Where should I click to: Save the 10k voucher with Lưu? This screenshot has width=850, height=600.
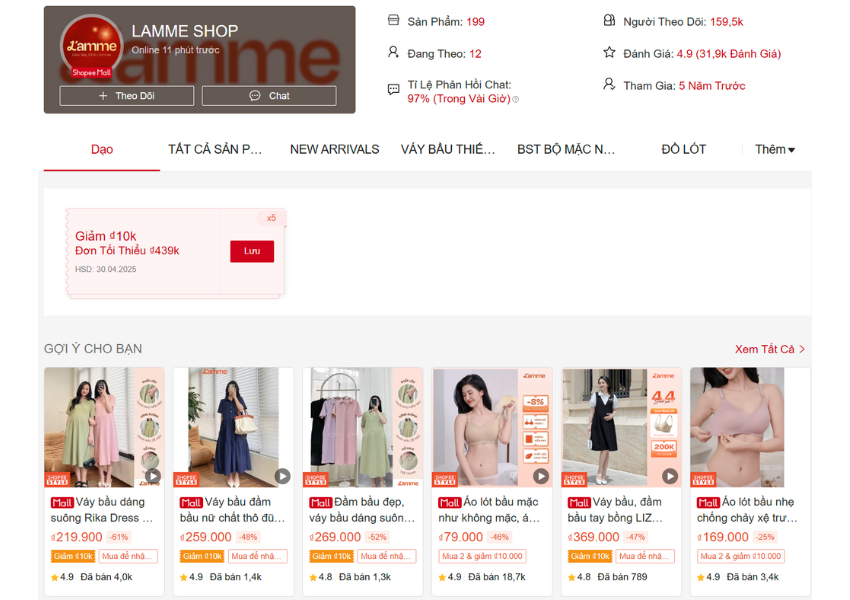pyautogui.click(x=251, y=251)
